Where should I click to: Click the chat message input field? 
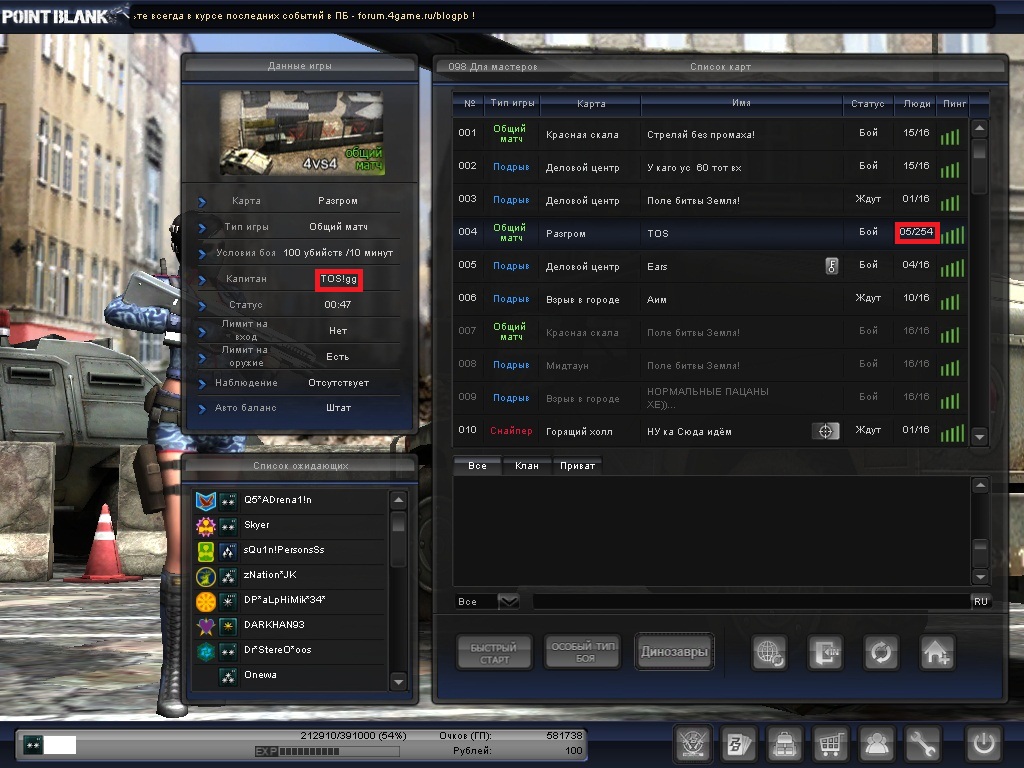pos(751,601)
